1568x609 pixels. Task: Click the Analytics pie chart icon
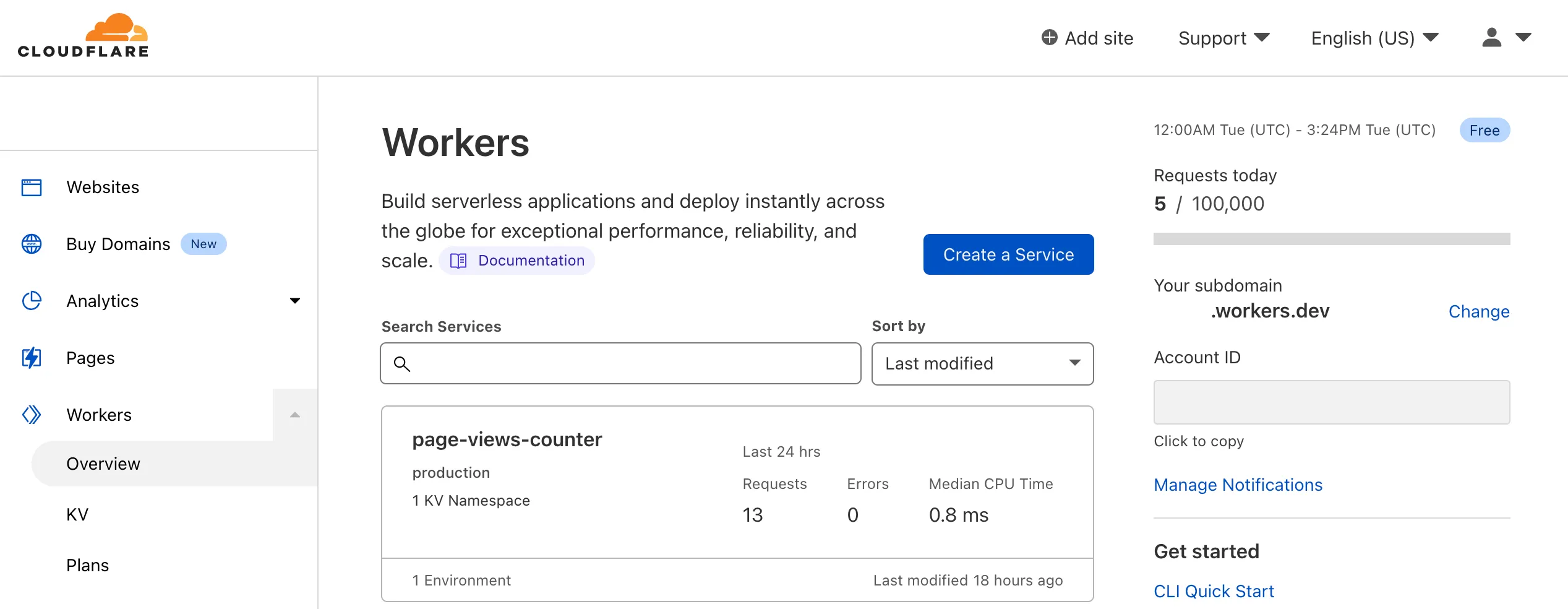coord(32,301)
